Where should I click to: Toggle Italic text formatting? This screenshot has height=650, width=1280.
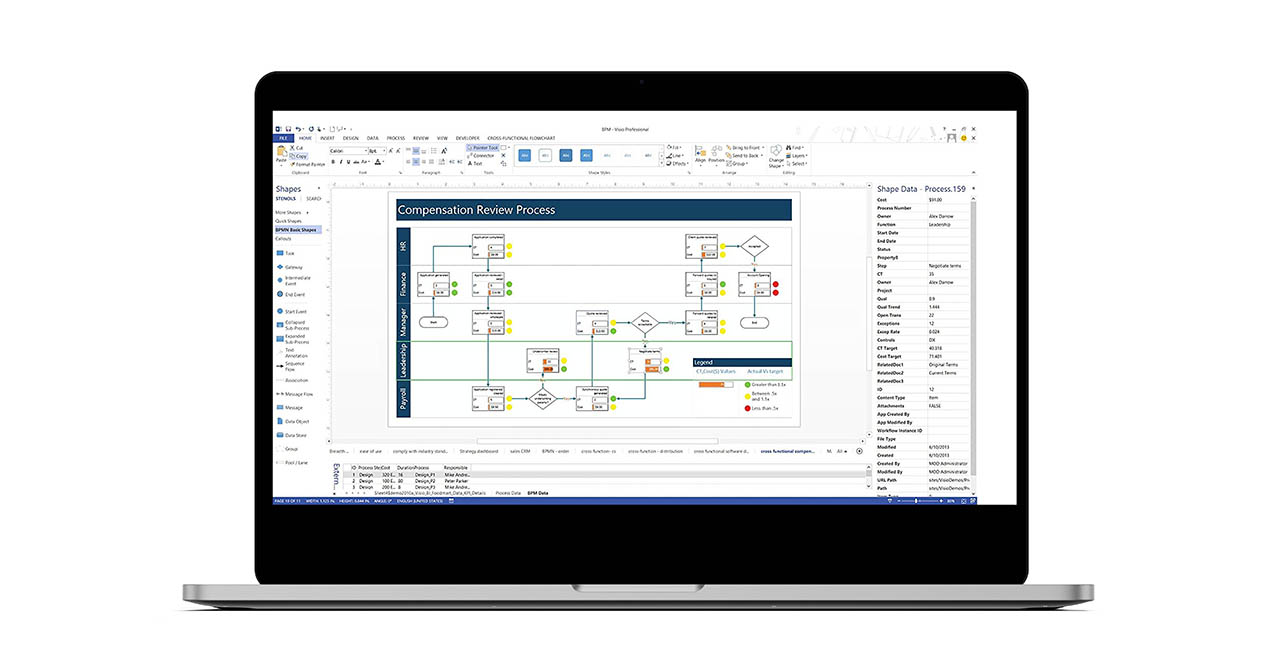(x=341, y=161)
